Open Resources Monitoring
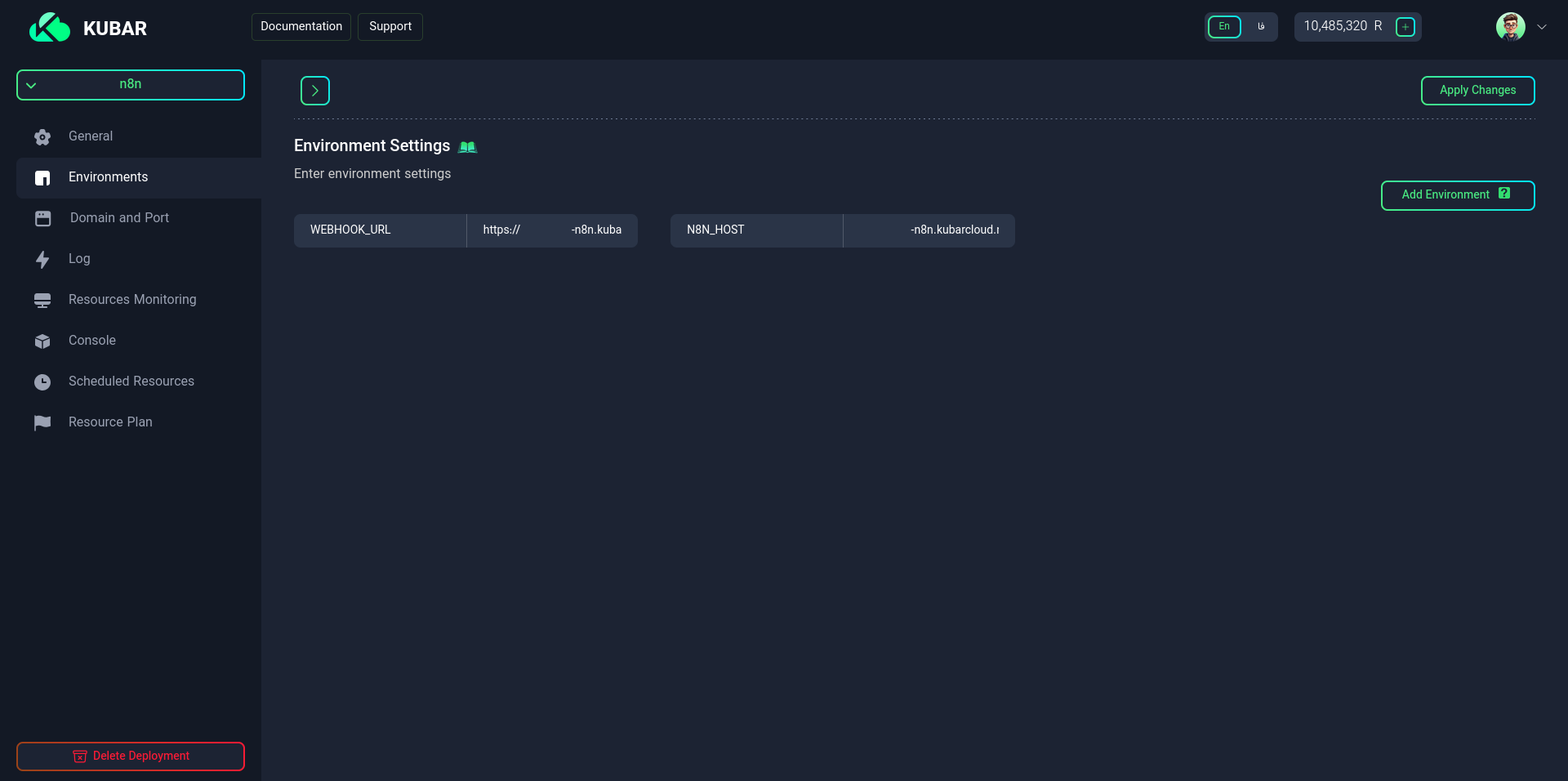 (139, 300)
